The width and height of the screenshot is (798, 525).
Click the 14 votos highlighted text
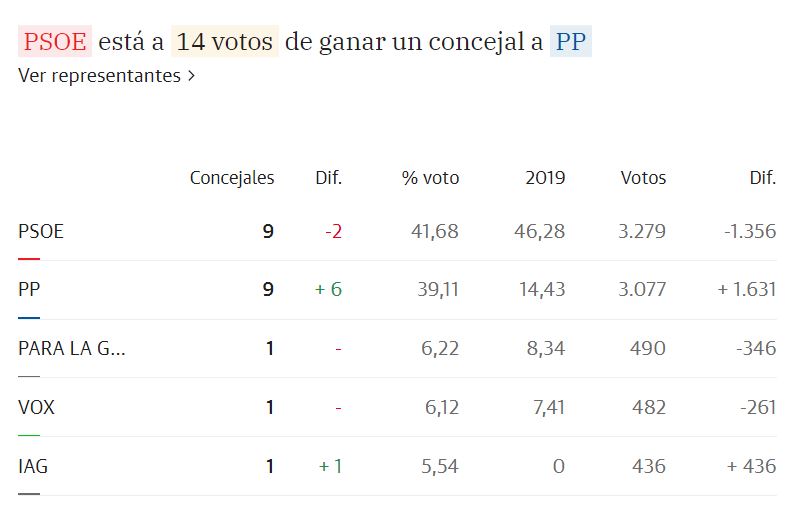tap(225, 42)
